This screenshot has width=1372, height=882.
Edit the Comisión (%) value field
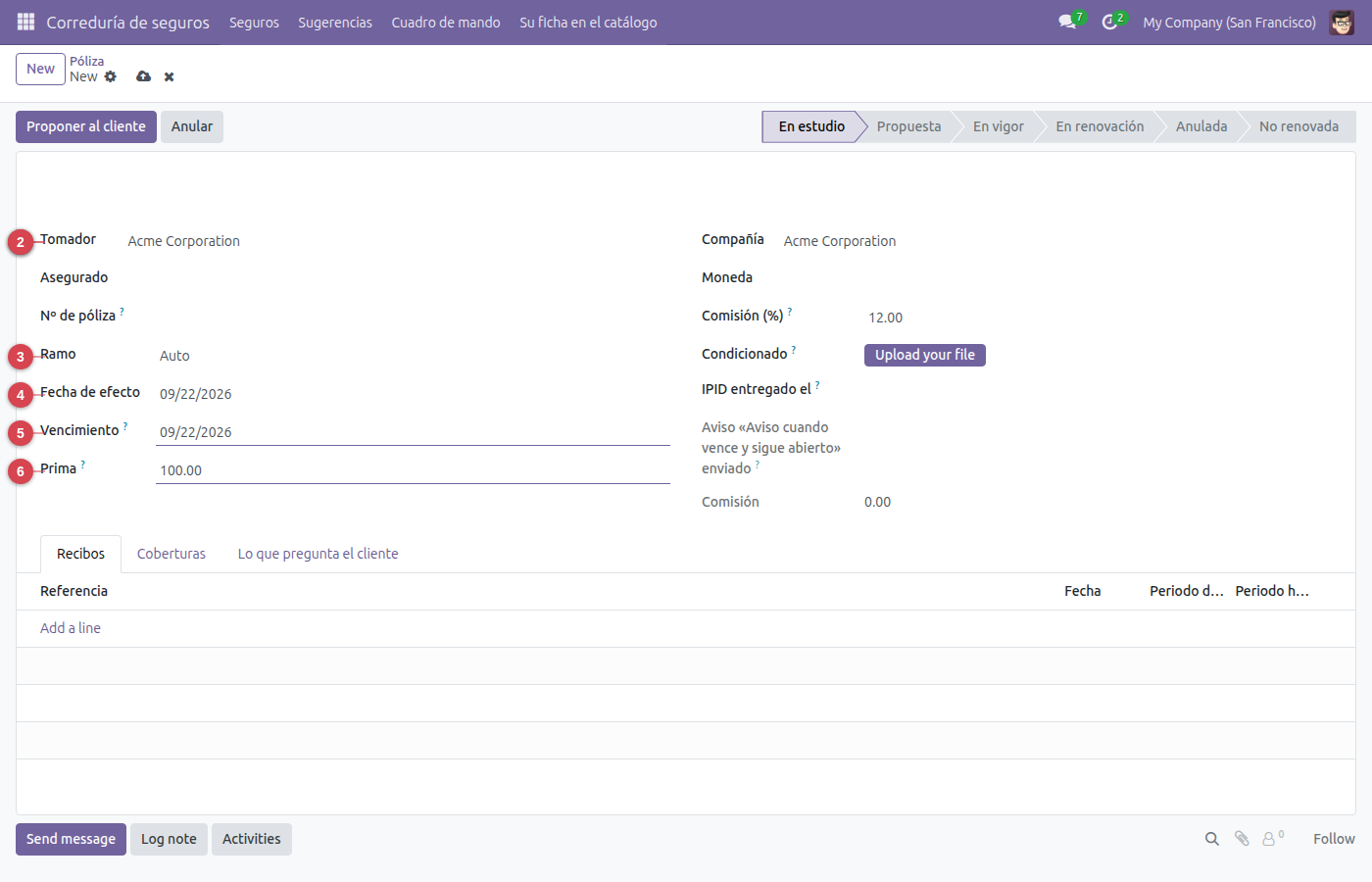coord(1098,318)
